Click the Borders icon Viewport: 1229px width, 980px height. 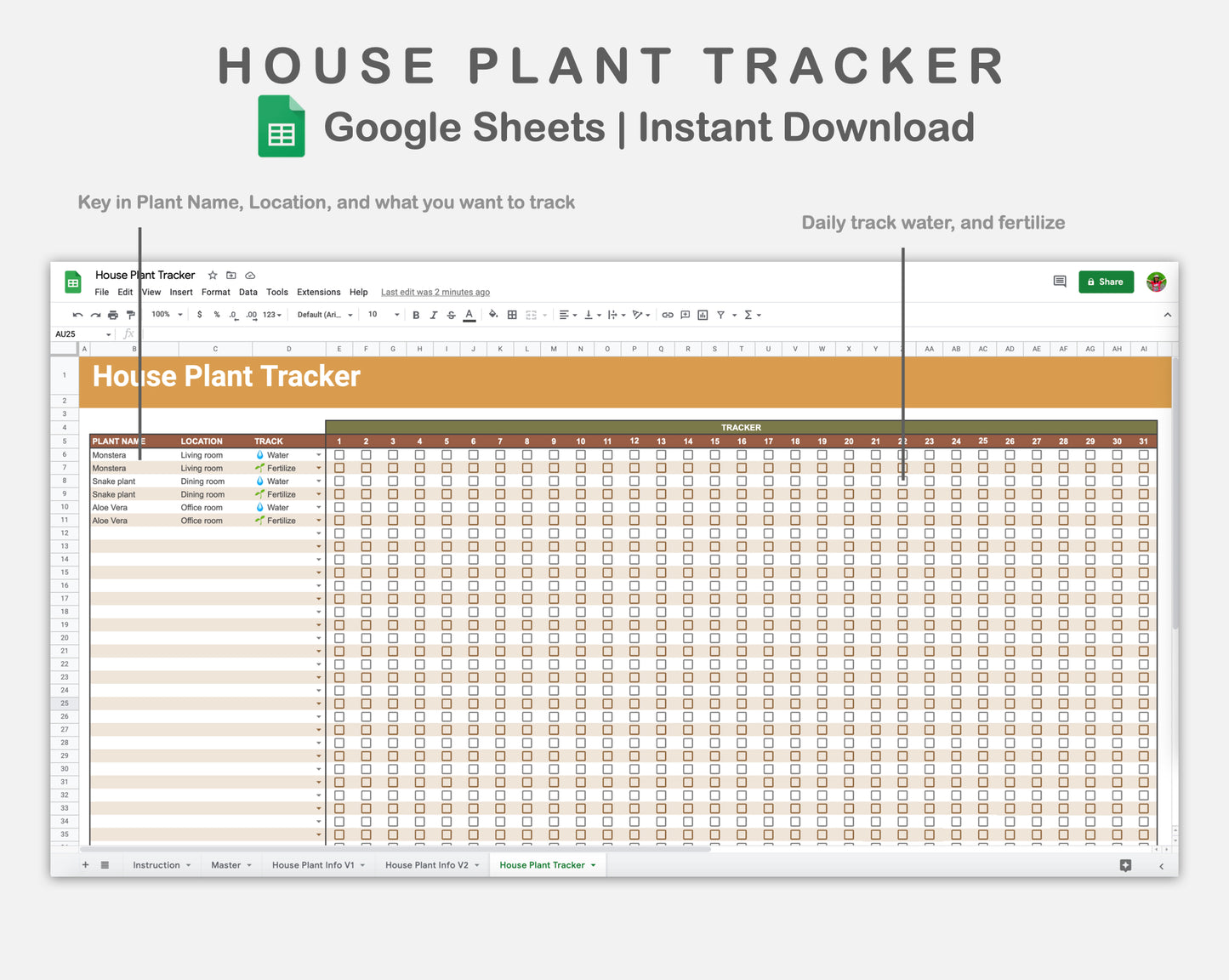click(512, 315)
